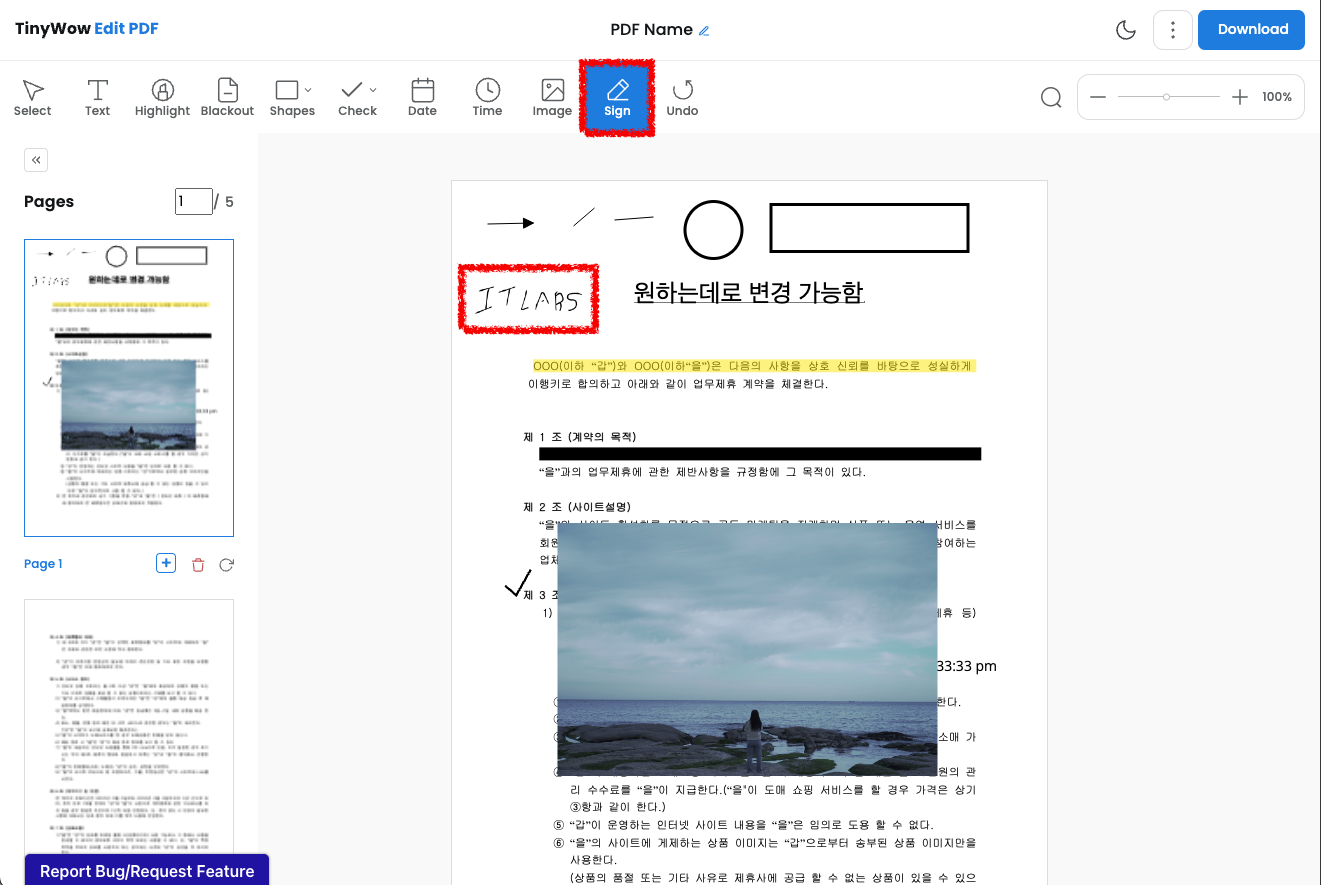Select the Date stamp tool
Image resolution: width=1321 pixels, height=885 pixels.
[422, 97]
